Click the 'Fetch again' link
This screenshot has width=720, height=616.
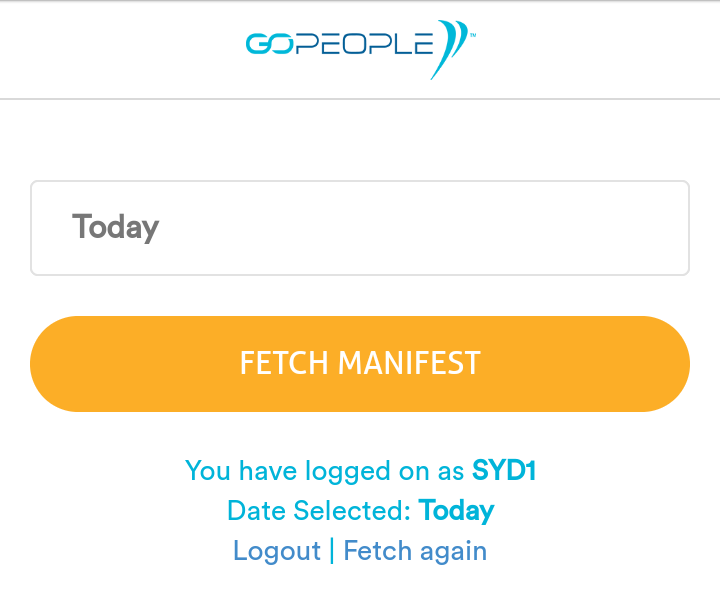click(415, 551)
